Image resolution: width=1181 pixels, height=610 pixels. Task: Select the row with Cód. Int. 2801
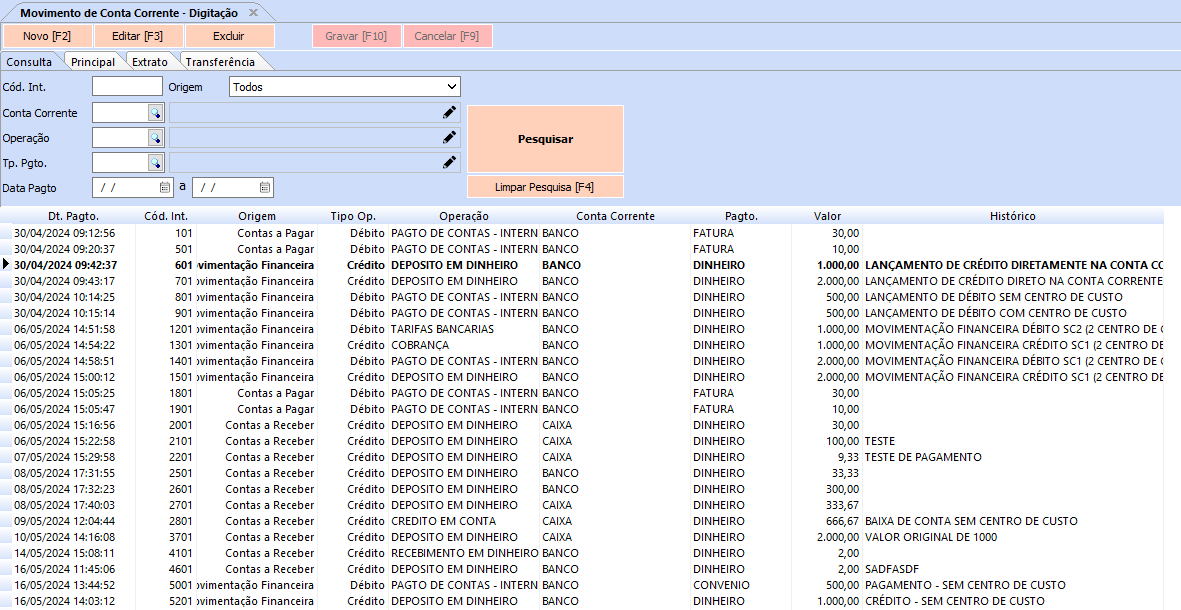(x=400, y=521)
